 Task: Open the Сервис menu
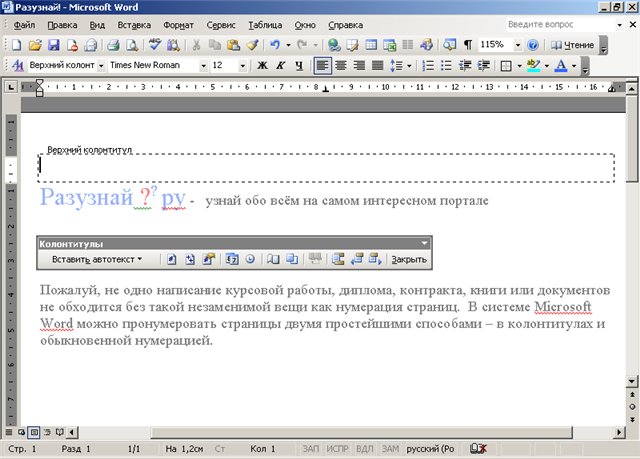[221, 25]
